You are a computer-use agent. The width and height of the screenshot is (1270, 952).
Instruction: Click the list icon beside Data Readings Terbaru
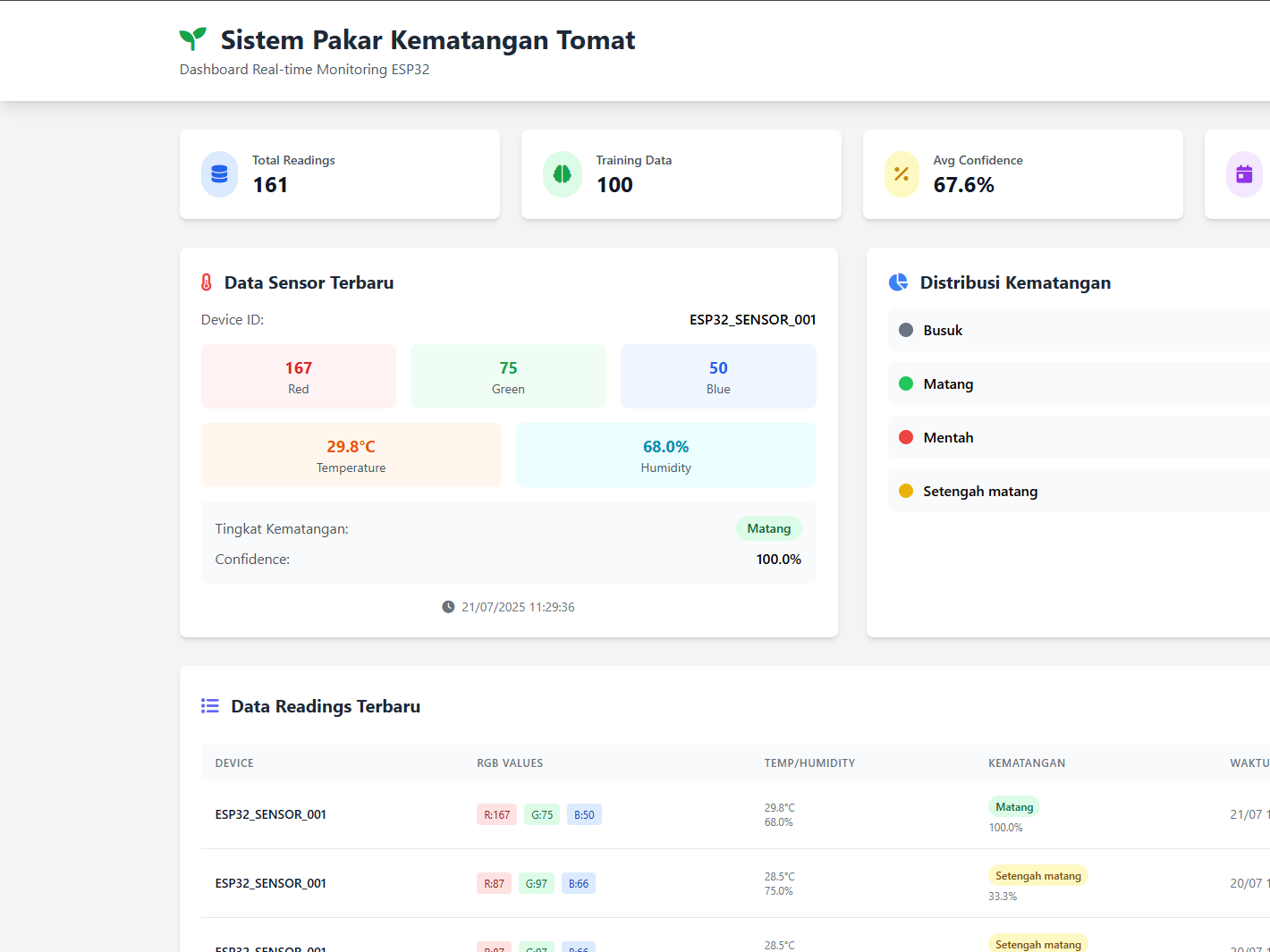point(210,706)
